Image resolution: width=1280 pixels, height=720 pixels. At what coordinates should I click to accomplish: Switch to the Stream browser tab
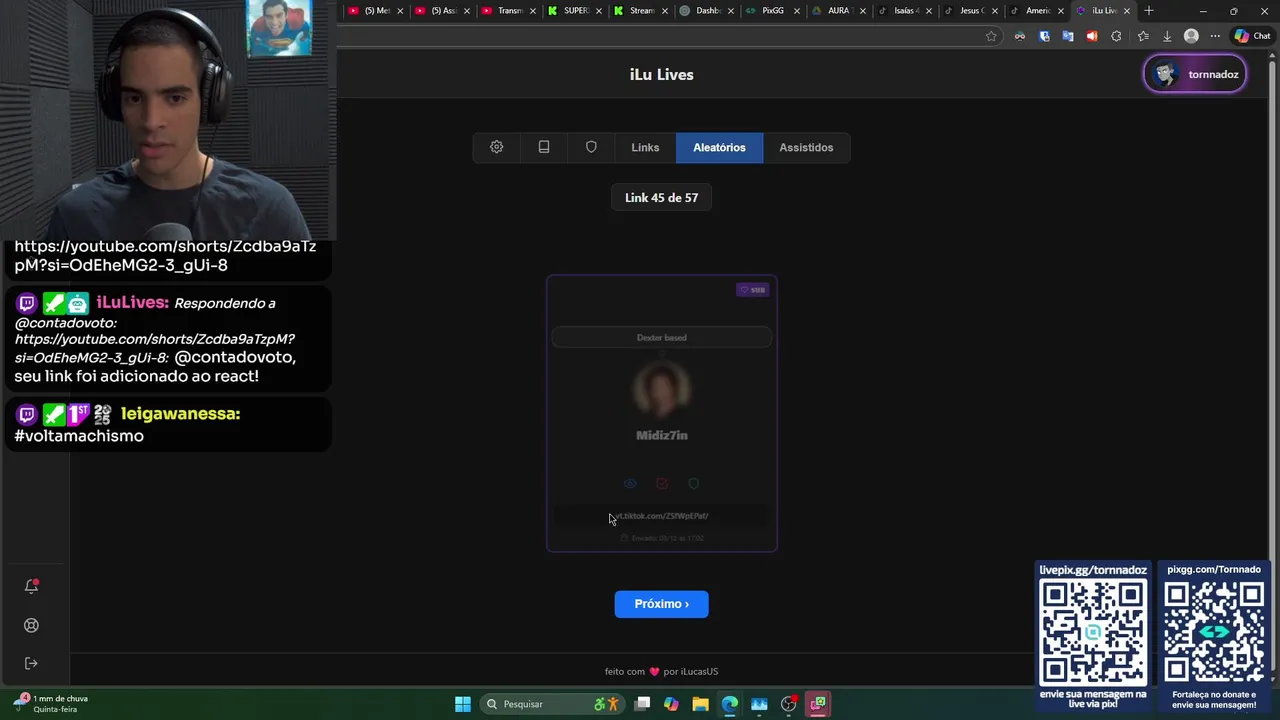point(641,11)
